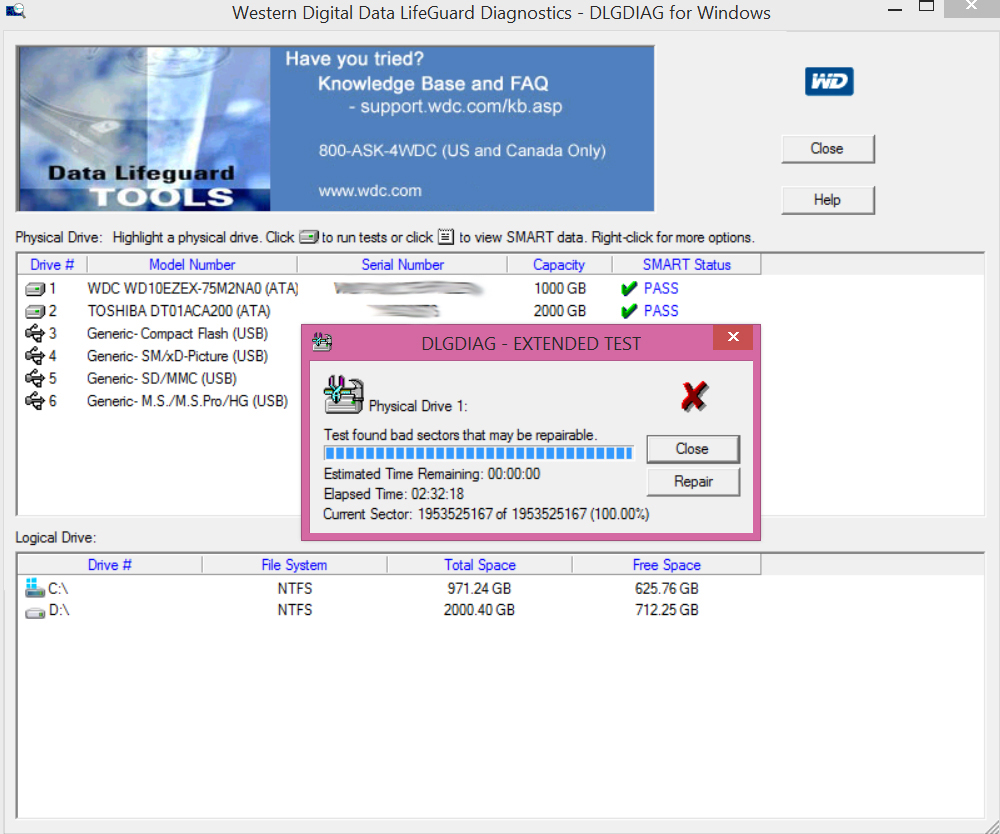Click www.wdc.com banner text

point(370,191)
